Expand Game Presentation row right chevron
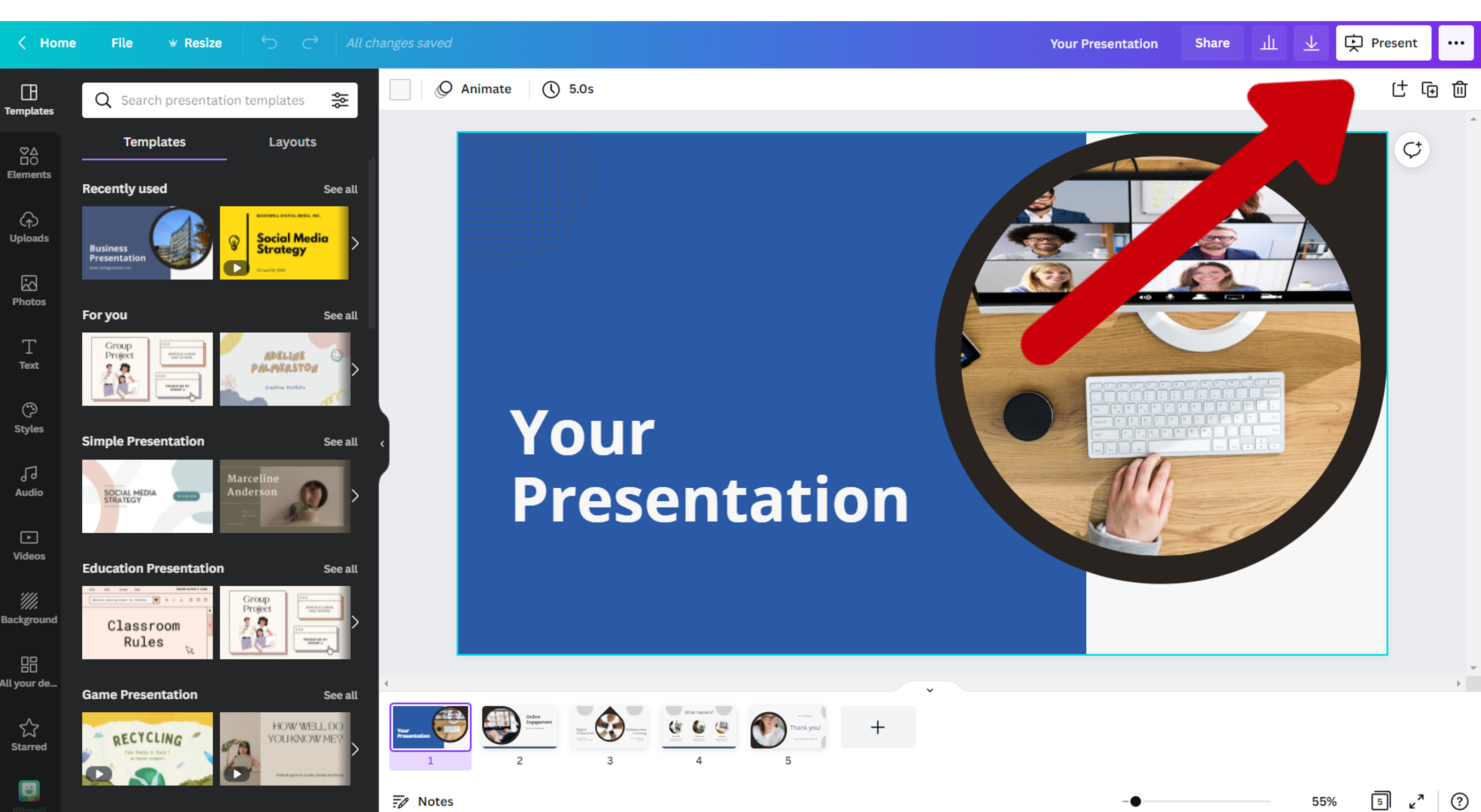Viewport: 1481px width, 812px height. tap(355, 750)
